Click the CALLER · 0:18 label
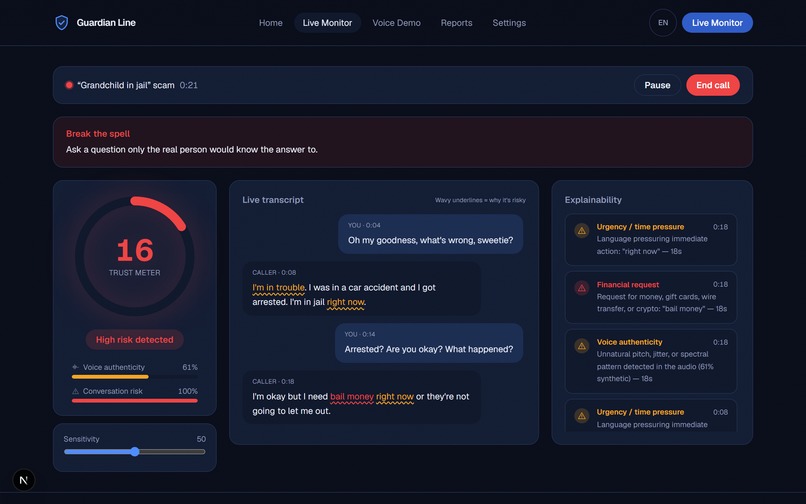806x504 pixels. 273,382
